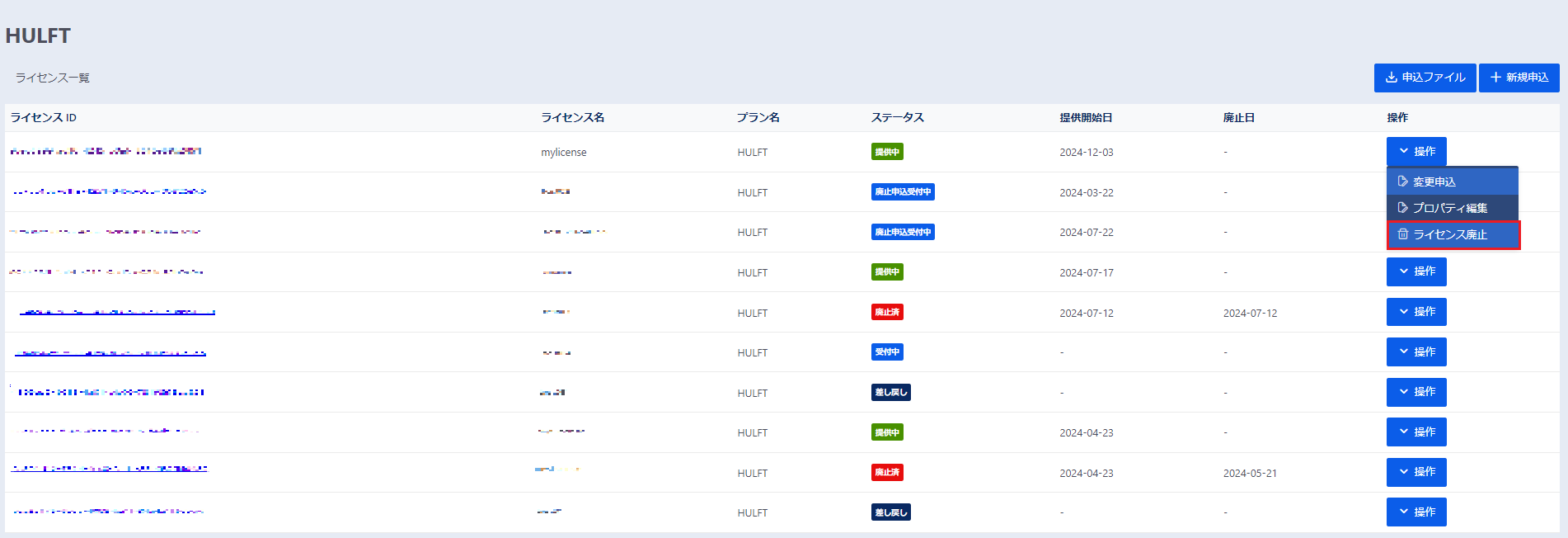This screenshot has height=538, width=1568.
Task: Select the mylicense license name cell
Action: click(564, 153)
